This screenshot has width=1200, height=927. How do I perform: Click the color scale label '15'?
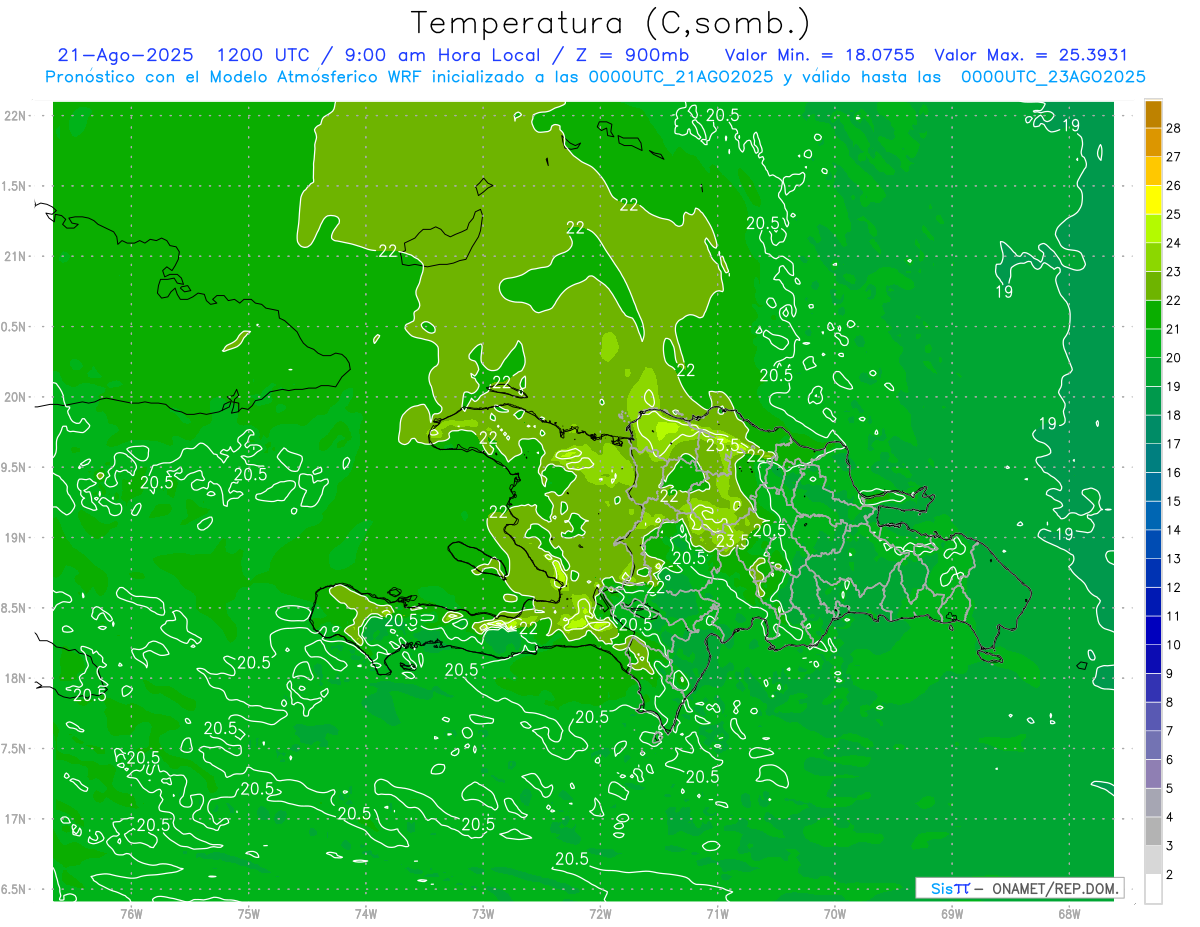pyautogui.click(x=1174, y=501)
